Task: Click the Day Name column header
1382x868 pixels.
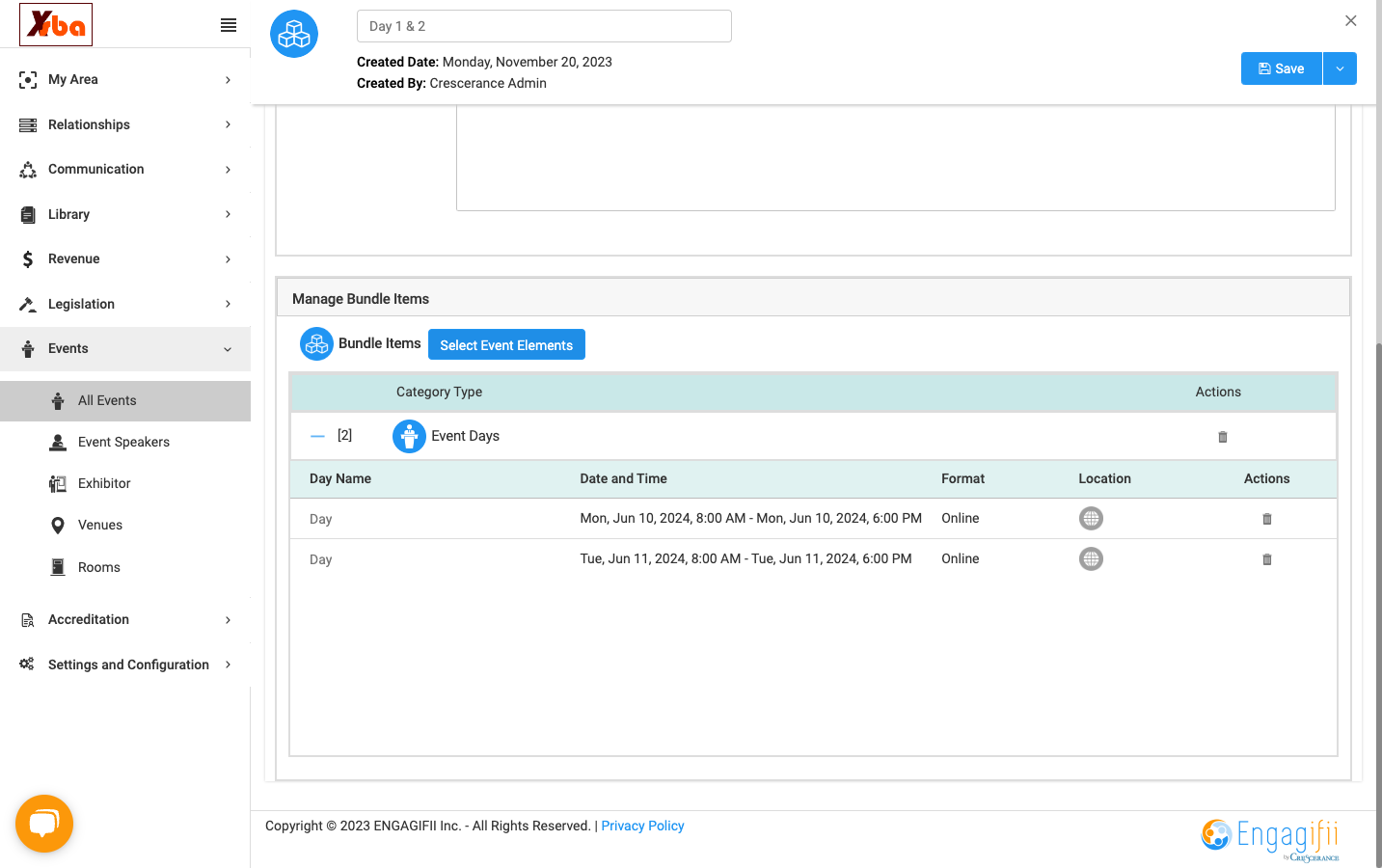Action: [340, 478]
